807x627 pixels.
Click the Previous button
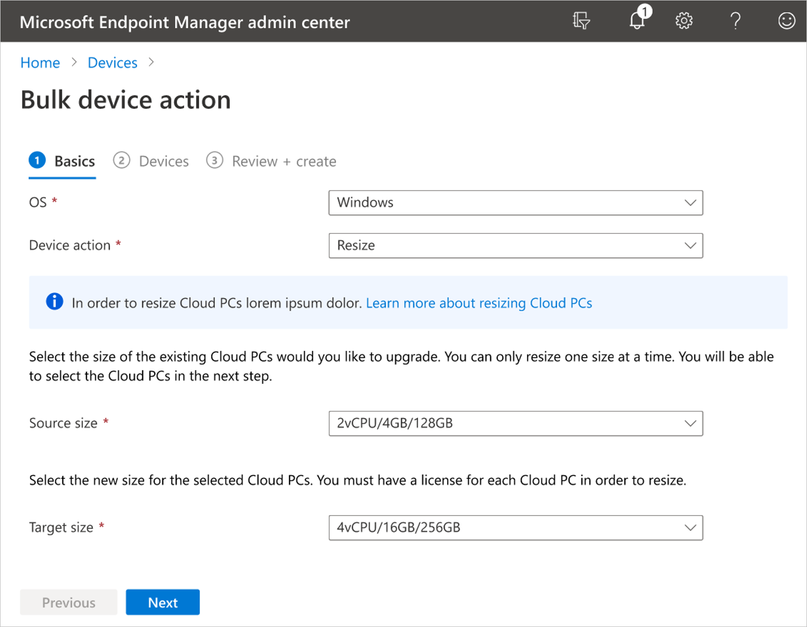(x=69, y=602)
